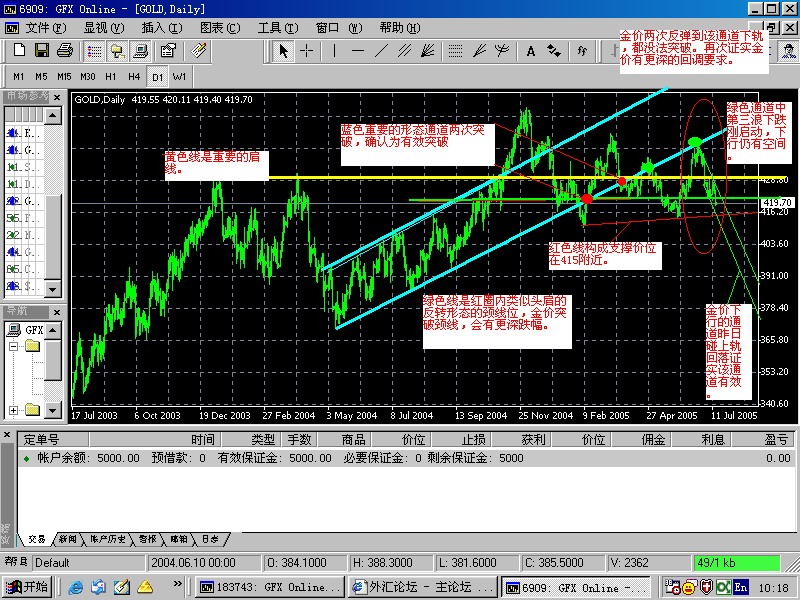Viewport: 800px width, 600px height.
Task: Select the text label A tool
Action: [531, 51]
